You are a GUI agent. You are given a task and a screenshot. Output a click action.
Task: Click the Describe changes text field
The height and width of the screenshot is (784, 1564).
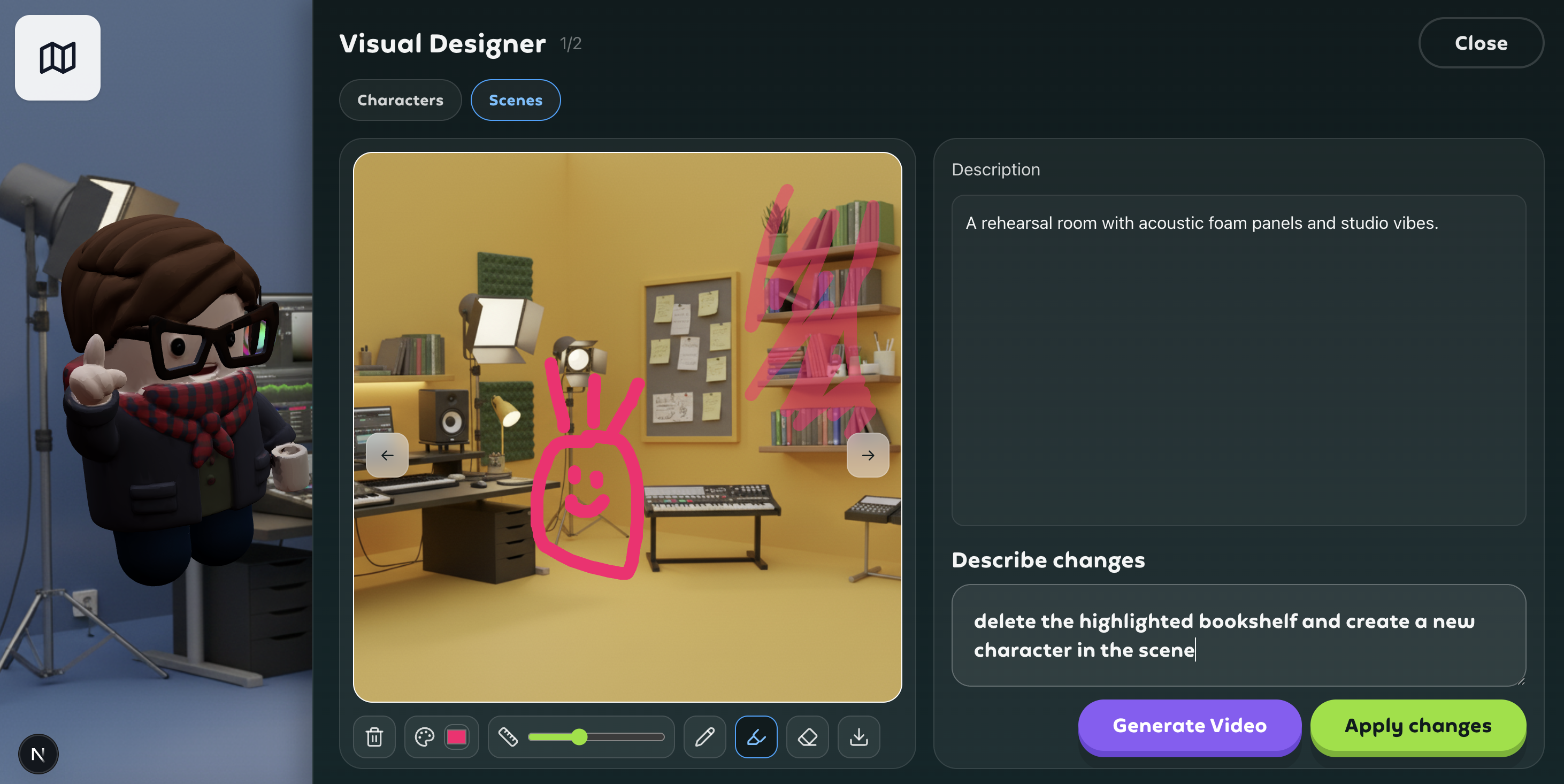click(1238, 635)
